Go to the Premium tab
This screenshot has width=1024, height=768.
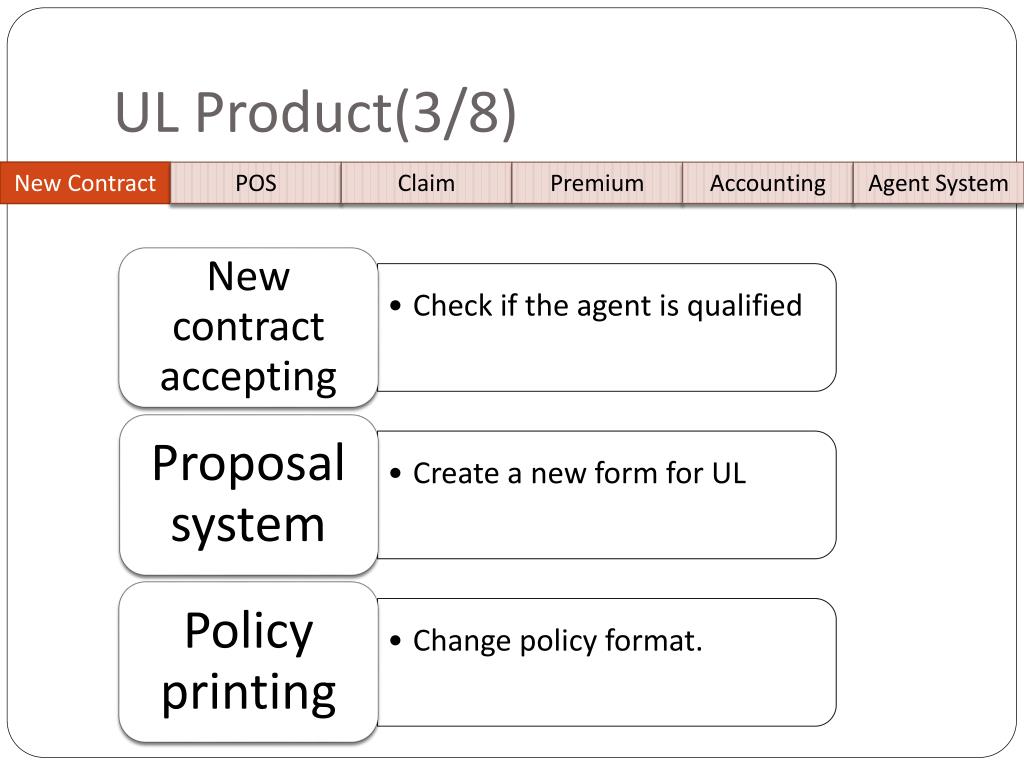[597, 183]
